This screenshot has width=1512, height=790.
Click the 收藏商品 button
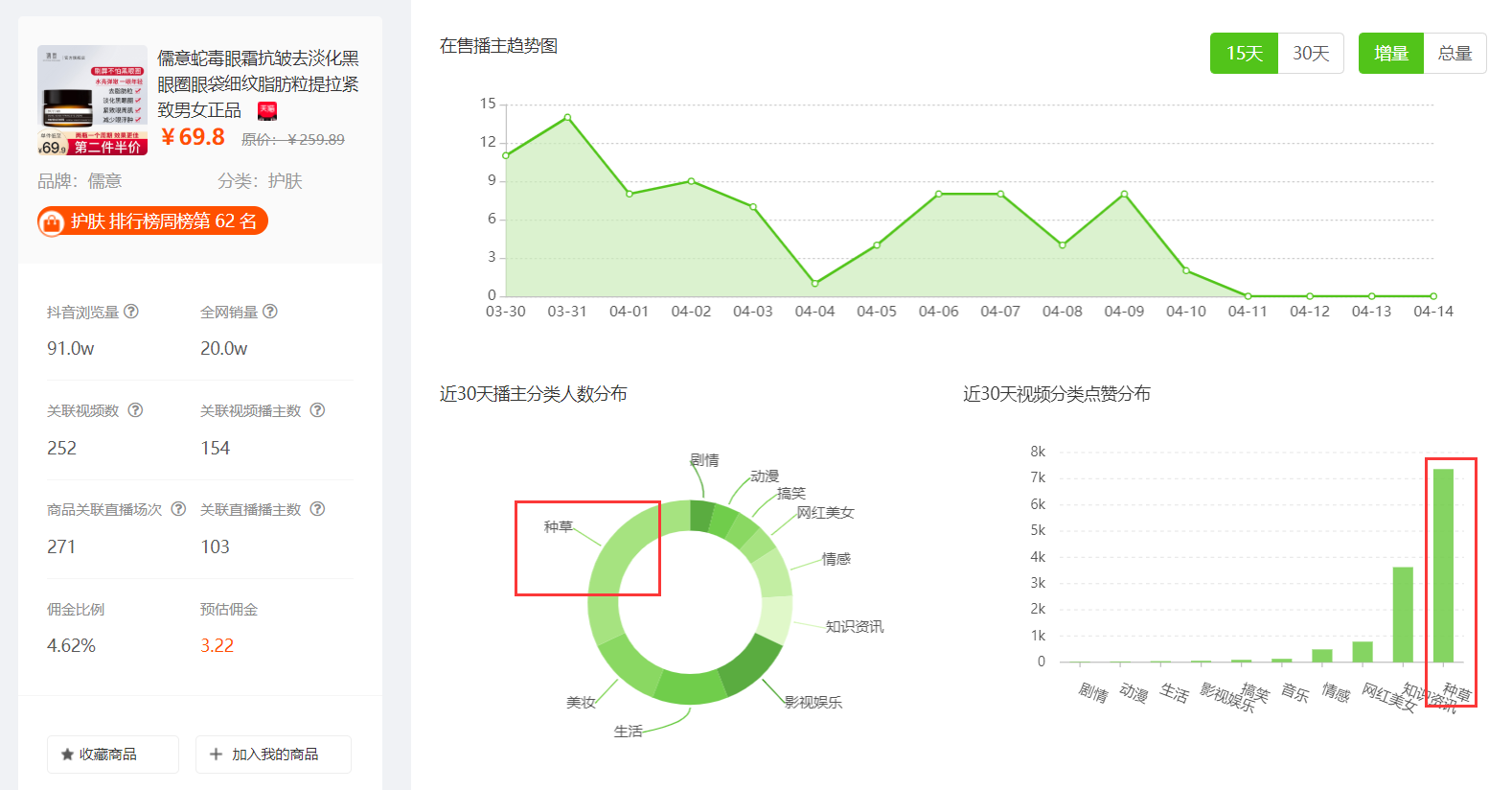coord(113,755)
